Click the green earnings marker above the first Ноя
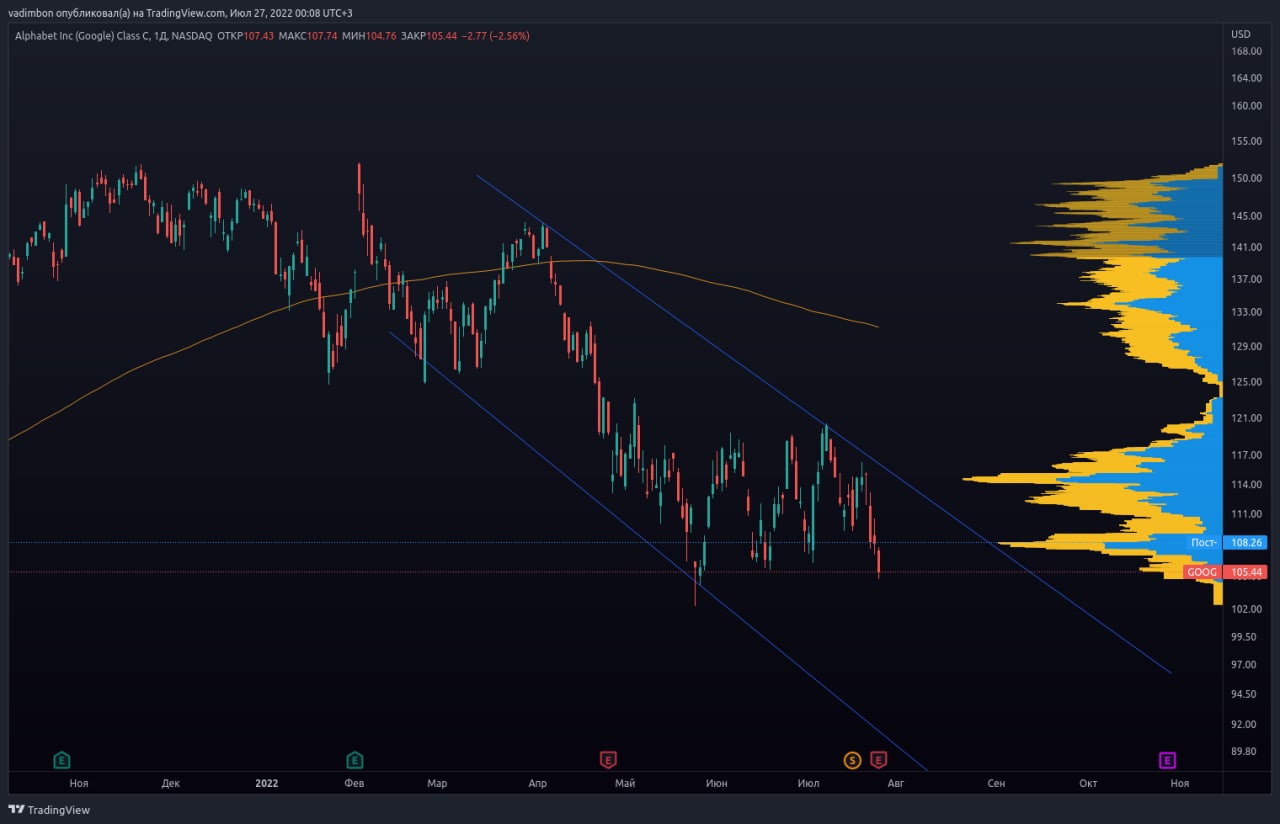1280x824 pixels. (x=62, y=760)
